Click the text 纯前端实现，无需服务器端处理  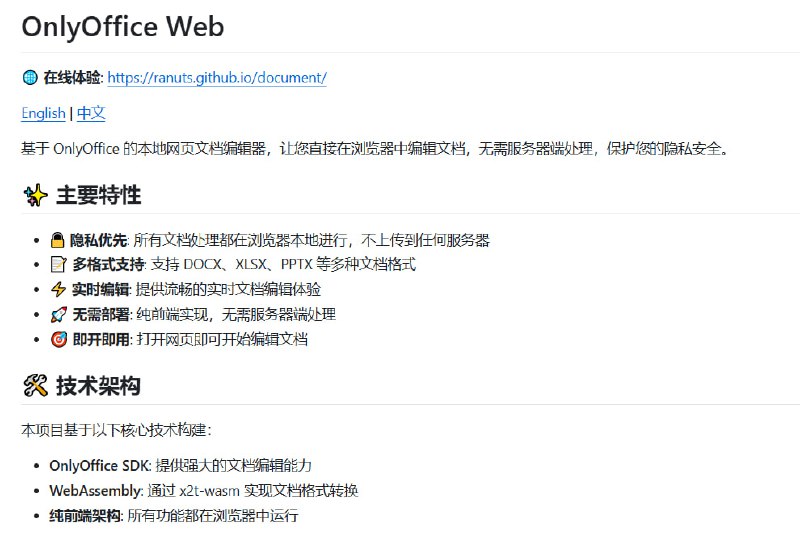point(236,314)
